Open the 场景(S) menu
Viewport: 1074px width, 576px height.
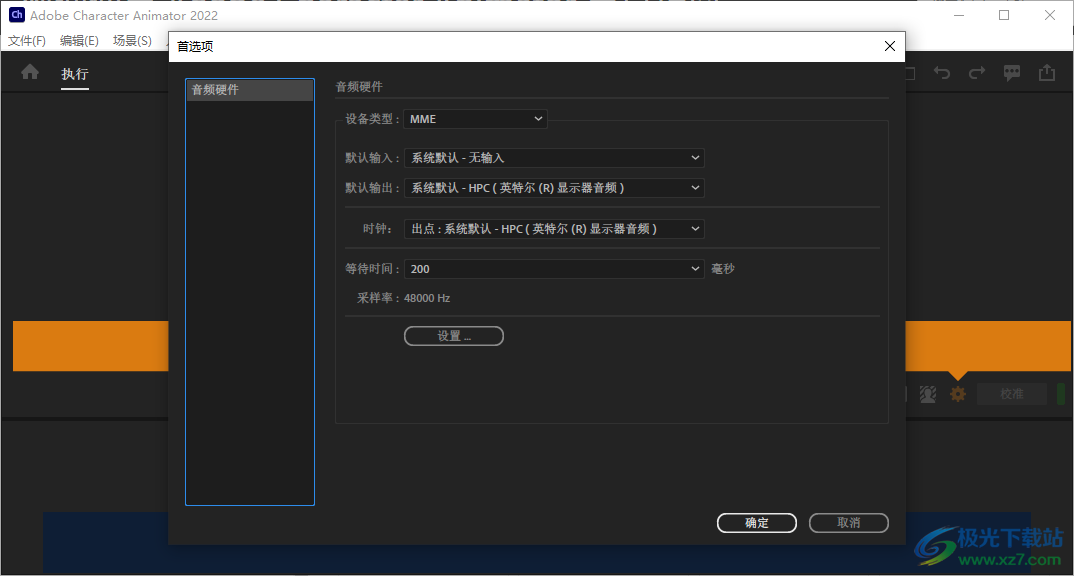(132, 41)
